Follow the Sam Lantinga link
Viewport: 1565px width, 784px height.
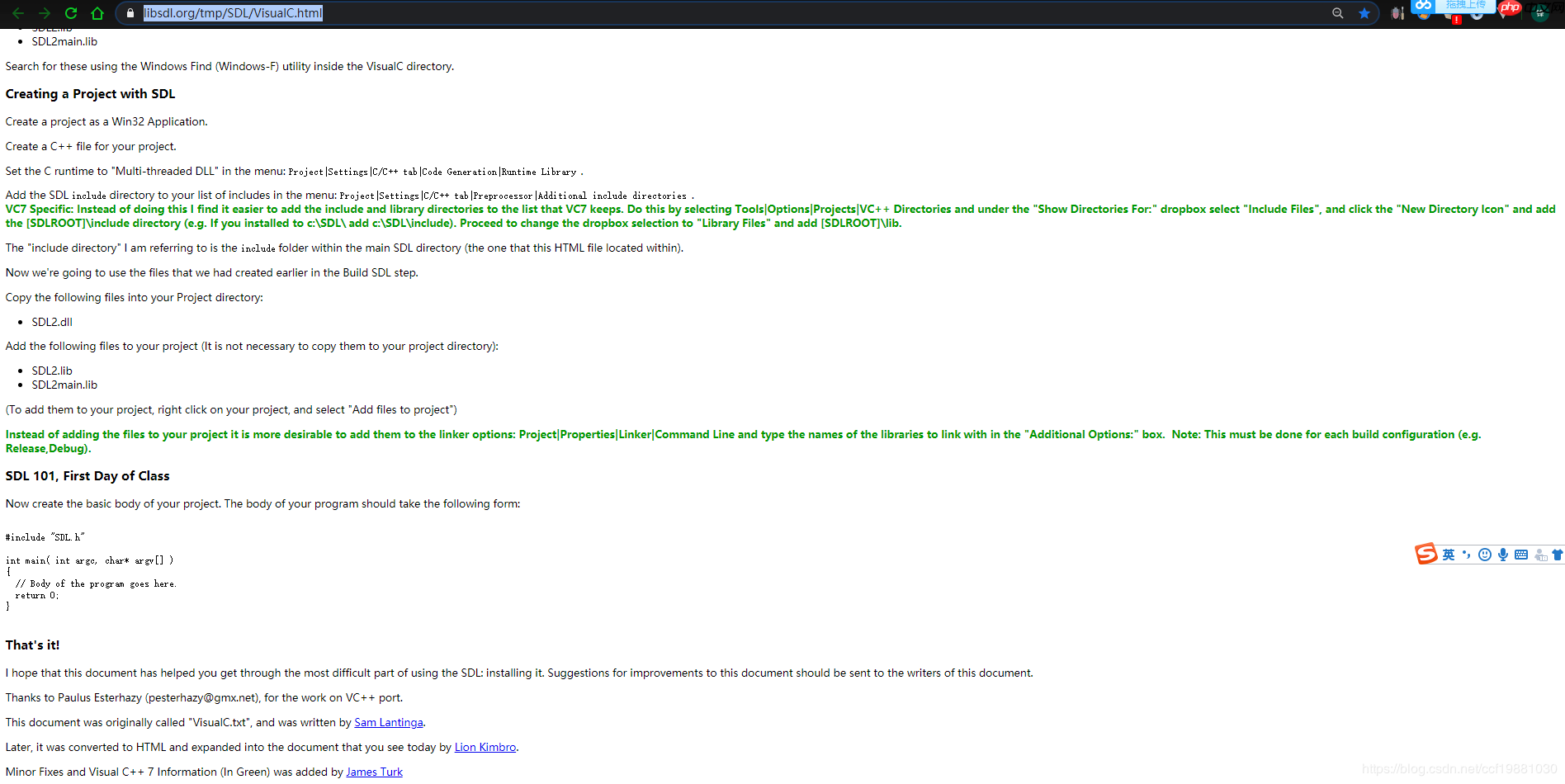388,722
